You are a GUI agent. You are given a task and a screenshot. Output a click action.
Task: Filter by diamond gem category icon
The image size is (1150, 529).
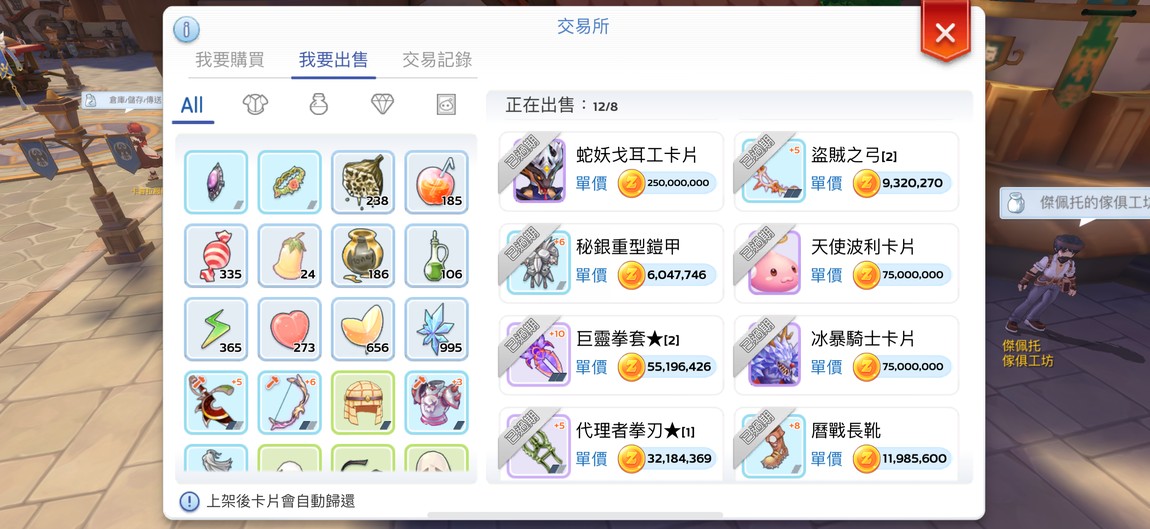[x=382, y=104]
